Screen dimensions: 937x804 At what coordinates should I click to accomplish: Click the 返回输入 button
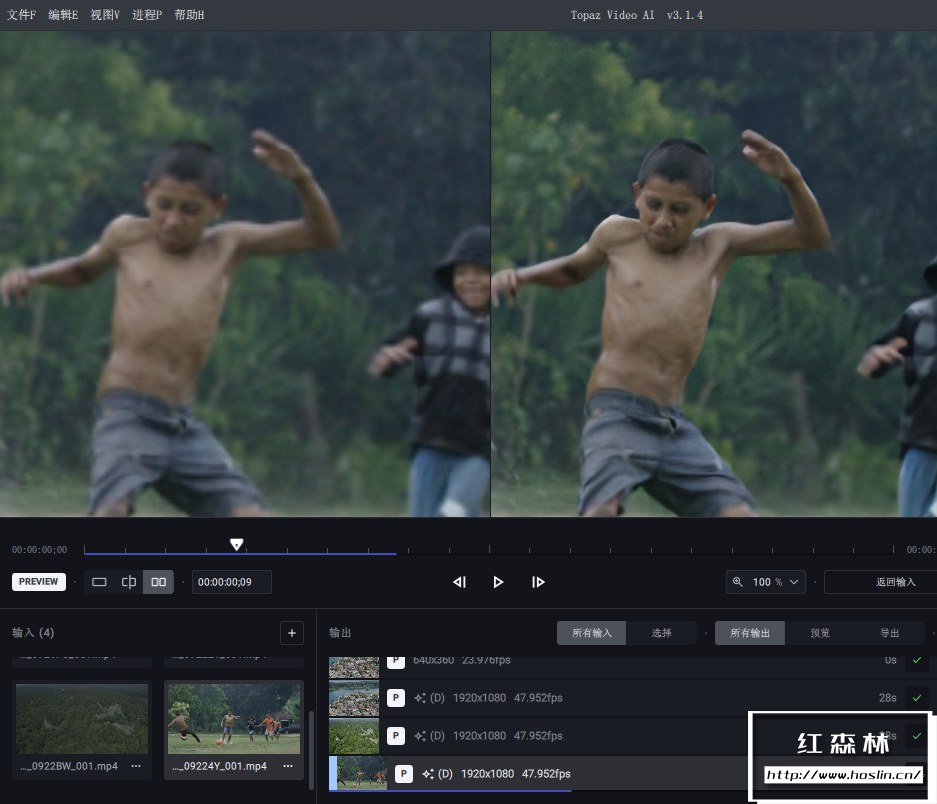(x=895, y=582)
